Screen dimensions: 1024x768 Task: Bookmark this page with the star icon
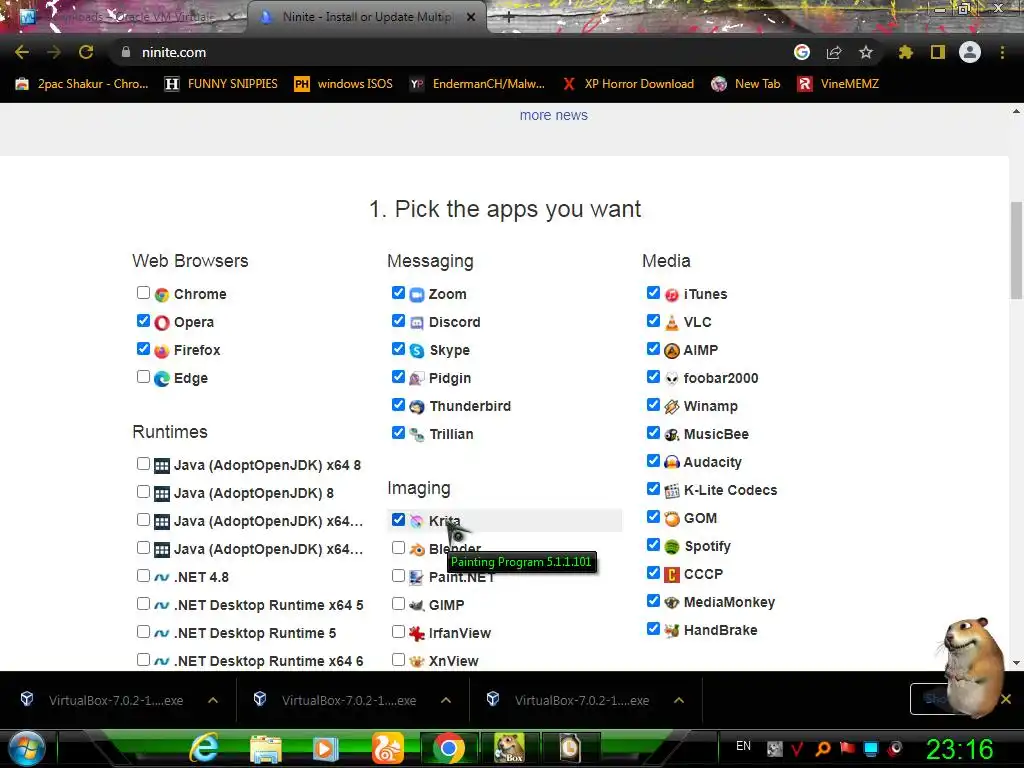(x=866, y=52)
